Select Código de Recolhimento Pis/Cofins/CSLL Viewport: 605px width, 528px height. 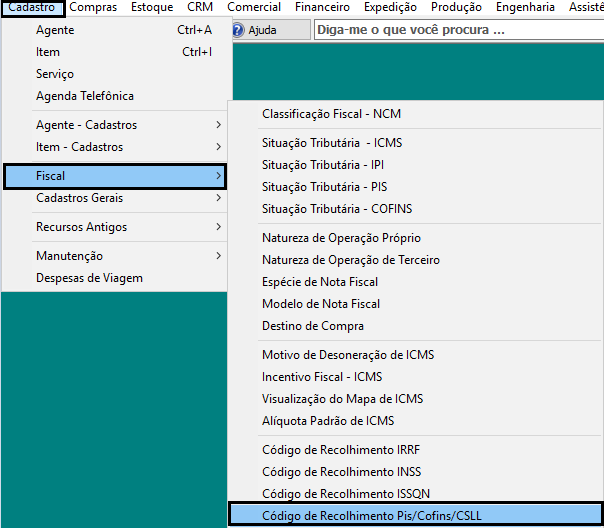point(416,515)
